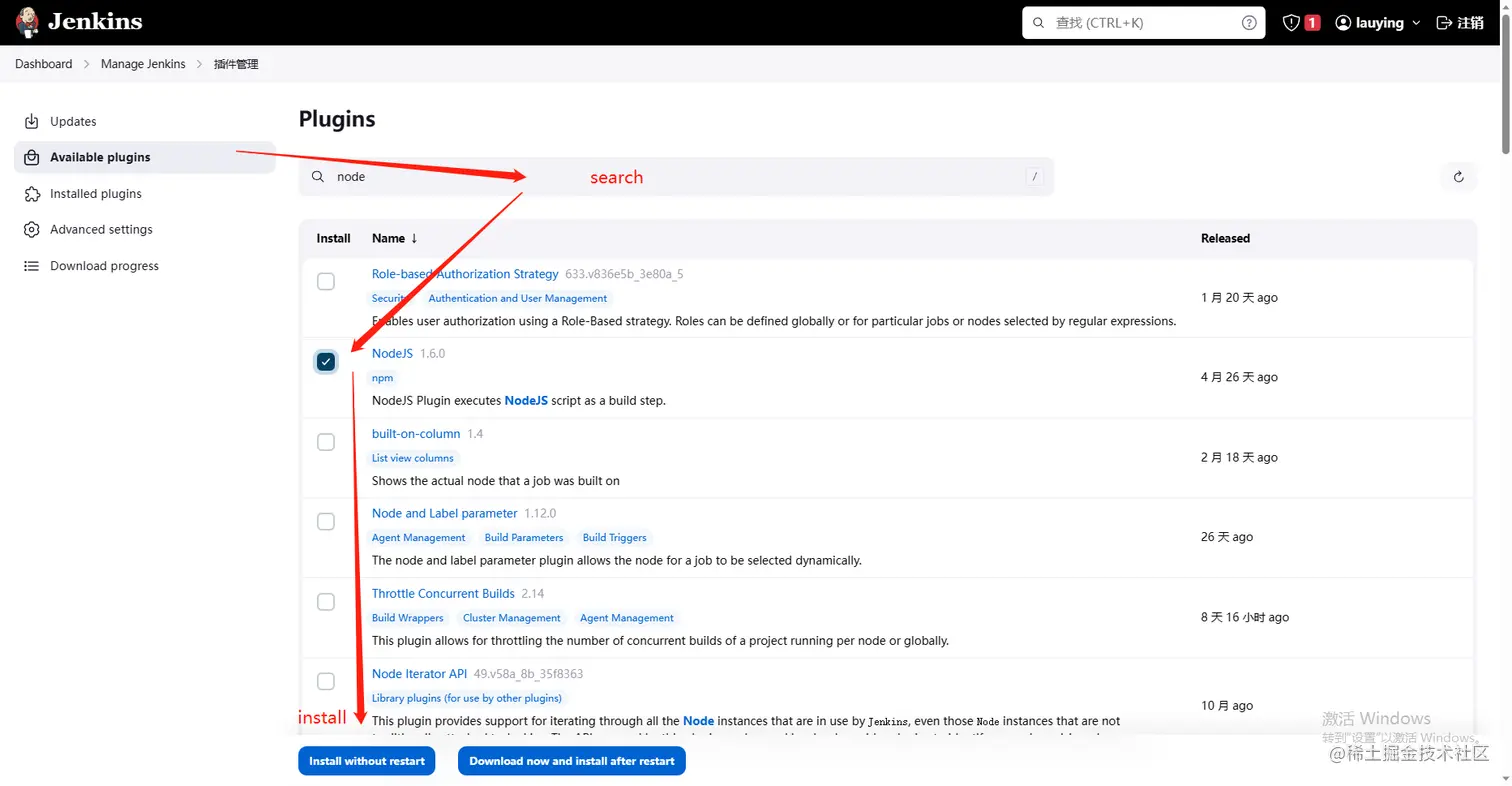Open the NodeJS plugin name link
Screen dimensions: 1512x786
(x=392, y=354)
